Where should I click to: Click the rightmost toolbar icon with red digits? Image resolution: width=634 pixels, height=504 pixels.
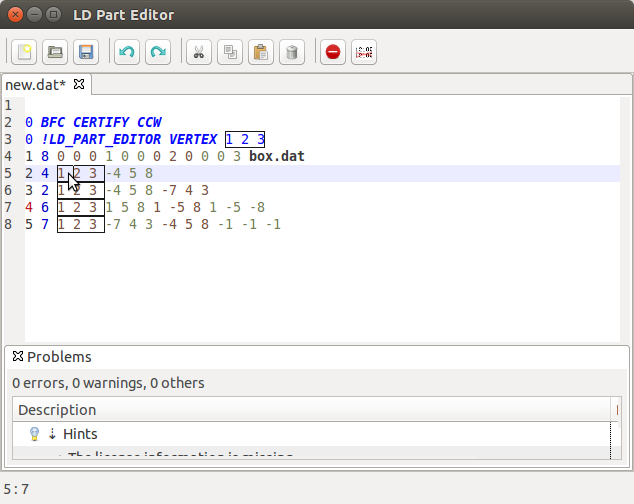[364, 52]
